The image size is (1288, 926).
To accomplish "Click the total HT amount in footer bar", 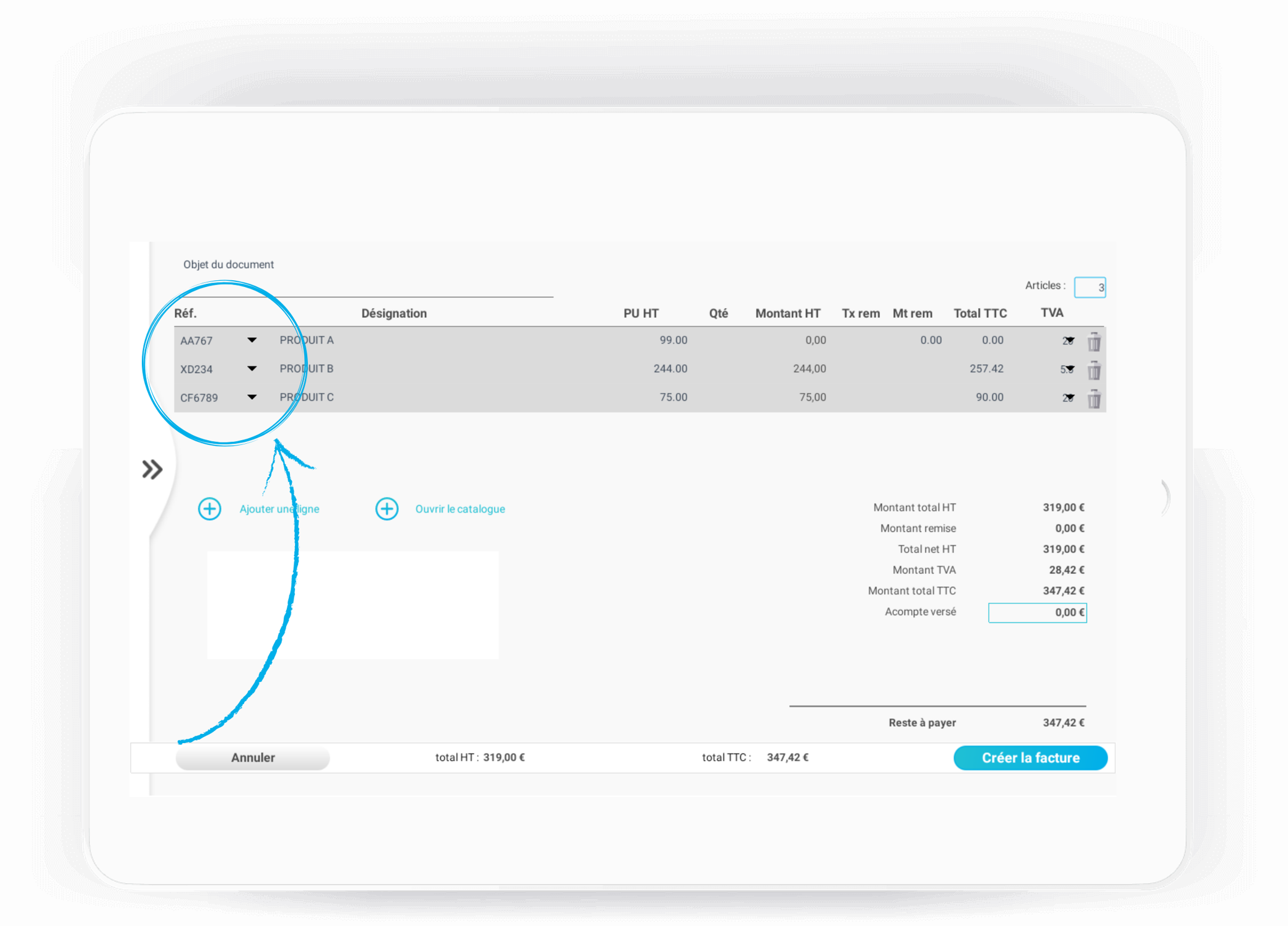I will pos(504,757).
